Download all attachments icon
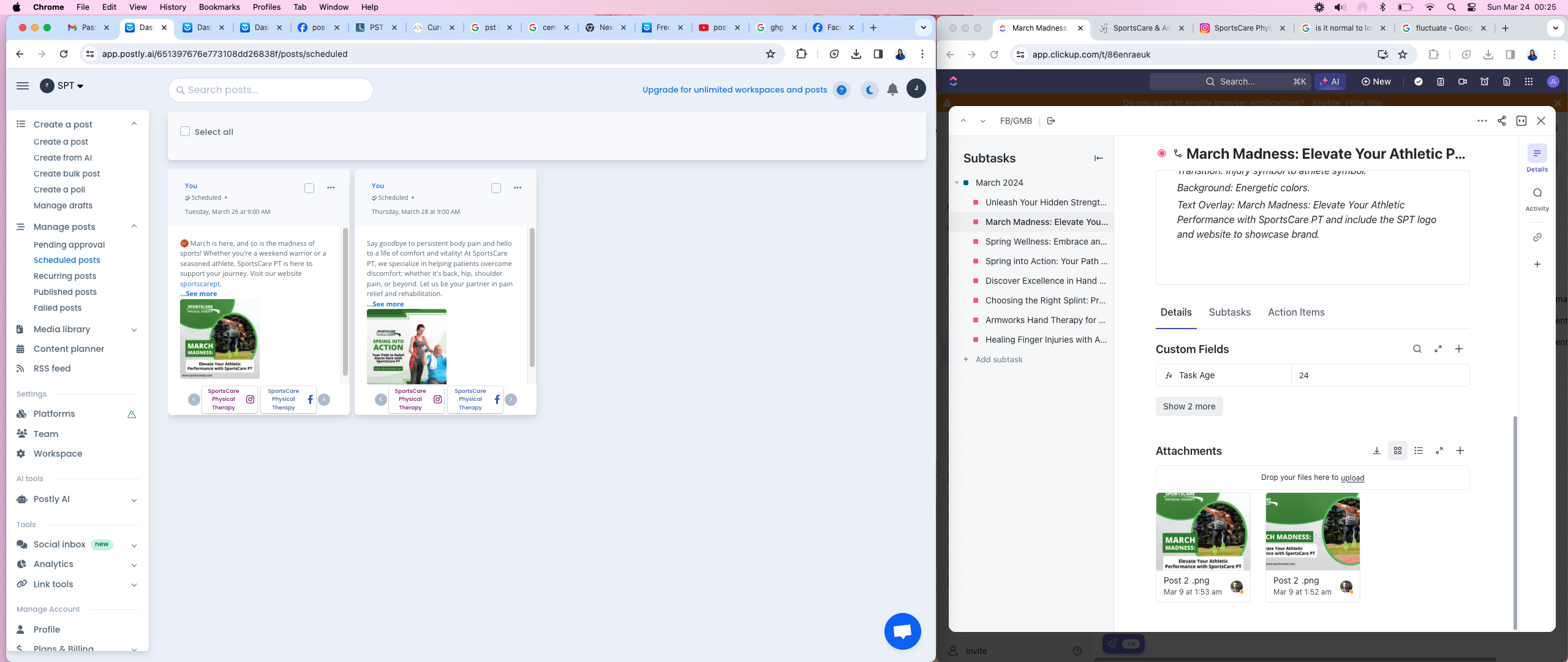Viewport: 1568px width, 662px height. tap(1376, 451)
